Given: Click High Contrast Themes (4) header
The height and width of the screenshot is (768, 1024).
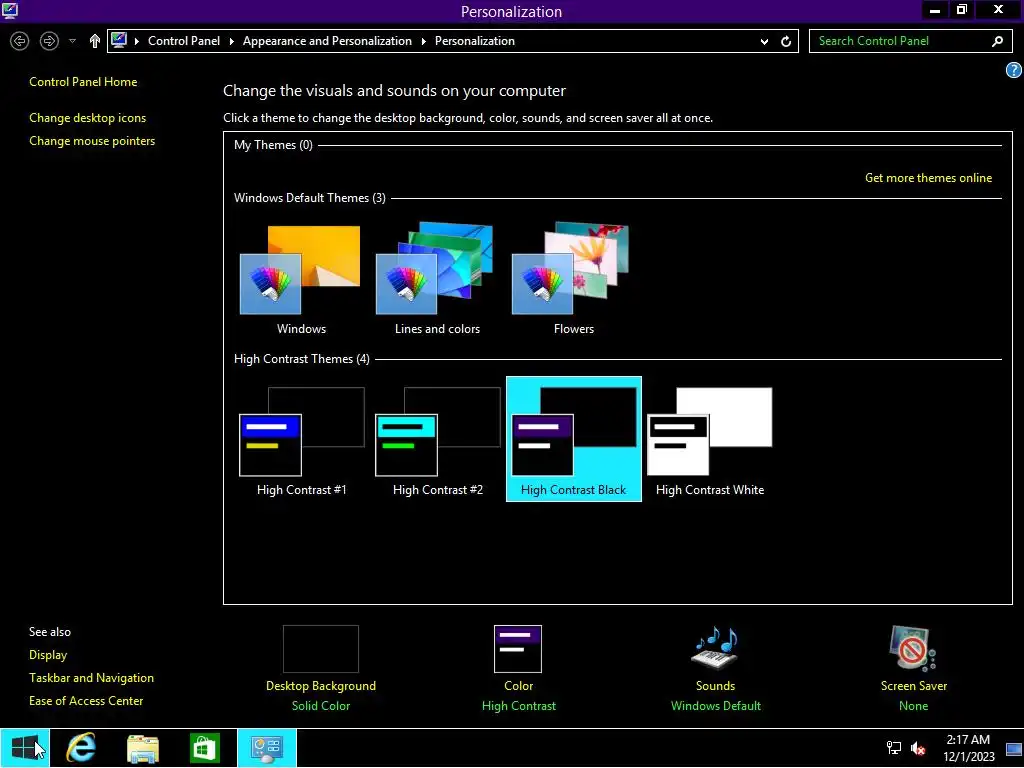Looking at the screenshot, I should pyautogui.click(x=302, y=359).
